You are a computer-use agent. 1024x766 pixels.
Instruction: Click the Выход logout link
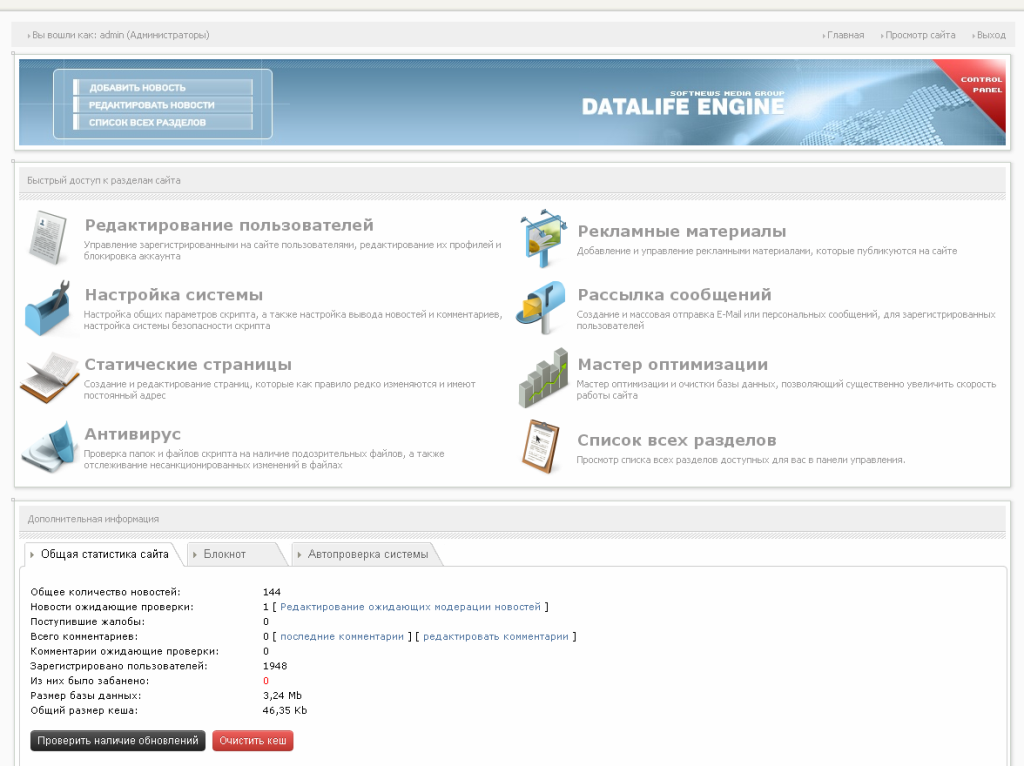(x=990, y=35)
